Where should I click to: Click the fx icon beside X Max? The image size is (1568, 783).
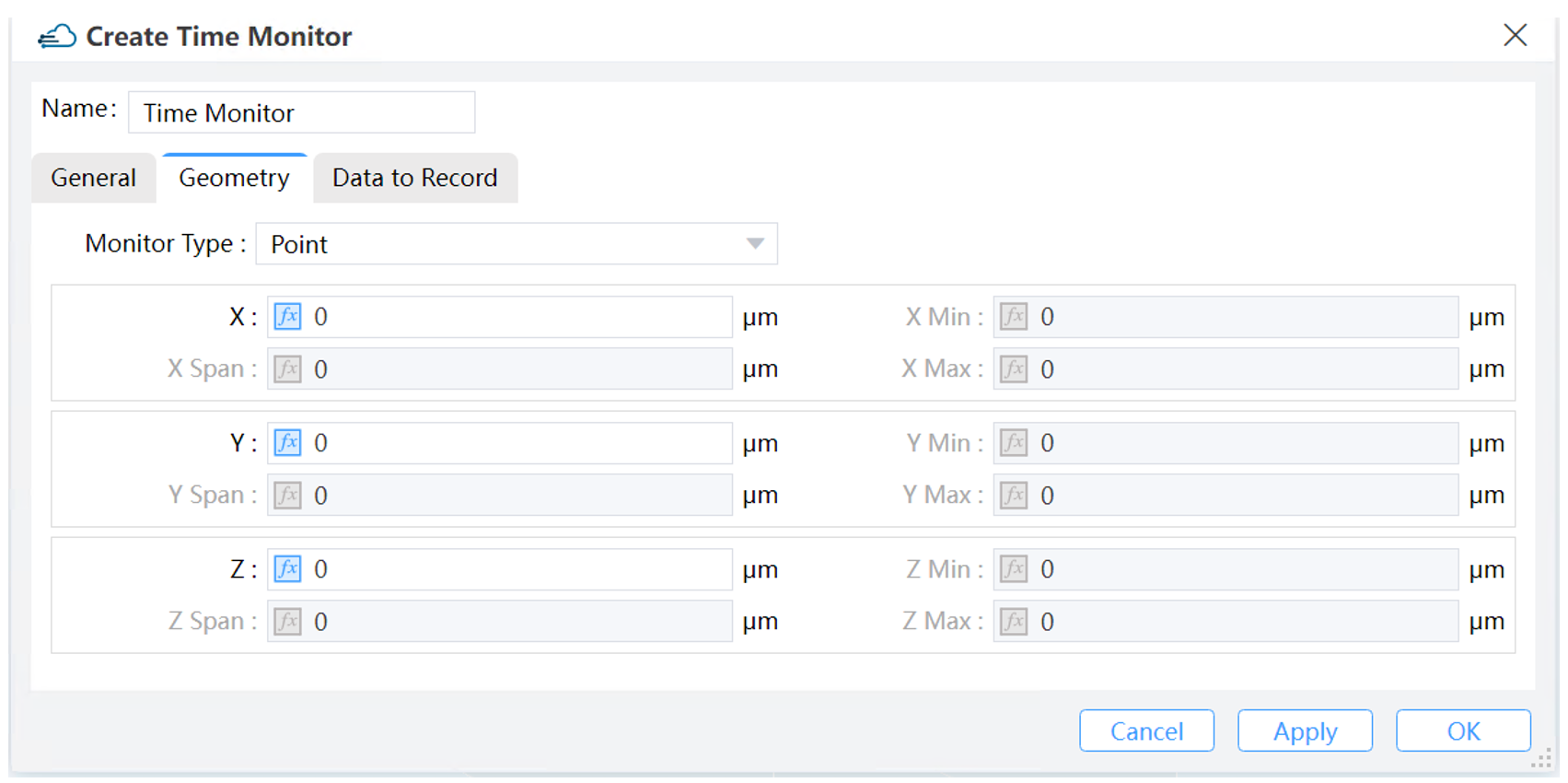point(1014,369)
